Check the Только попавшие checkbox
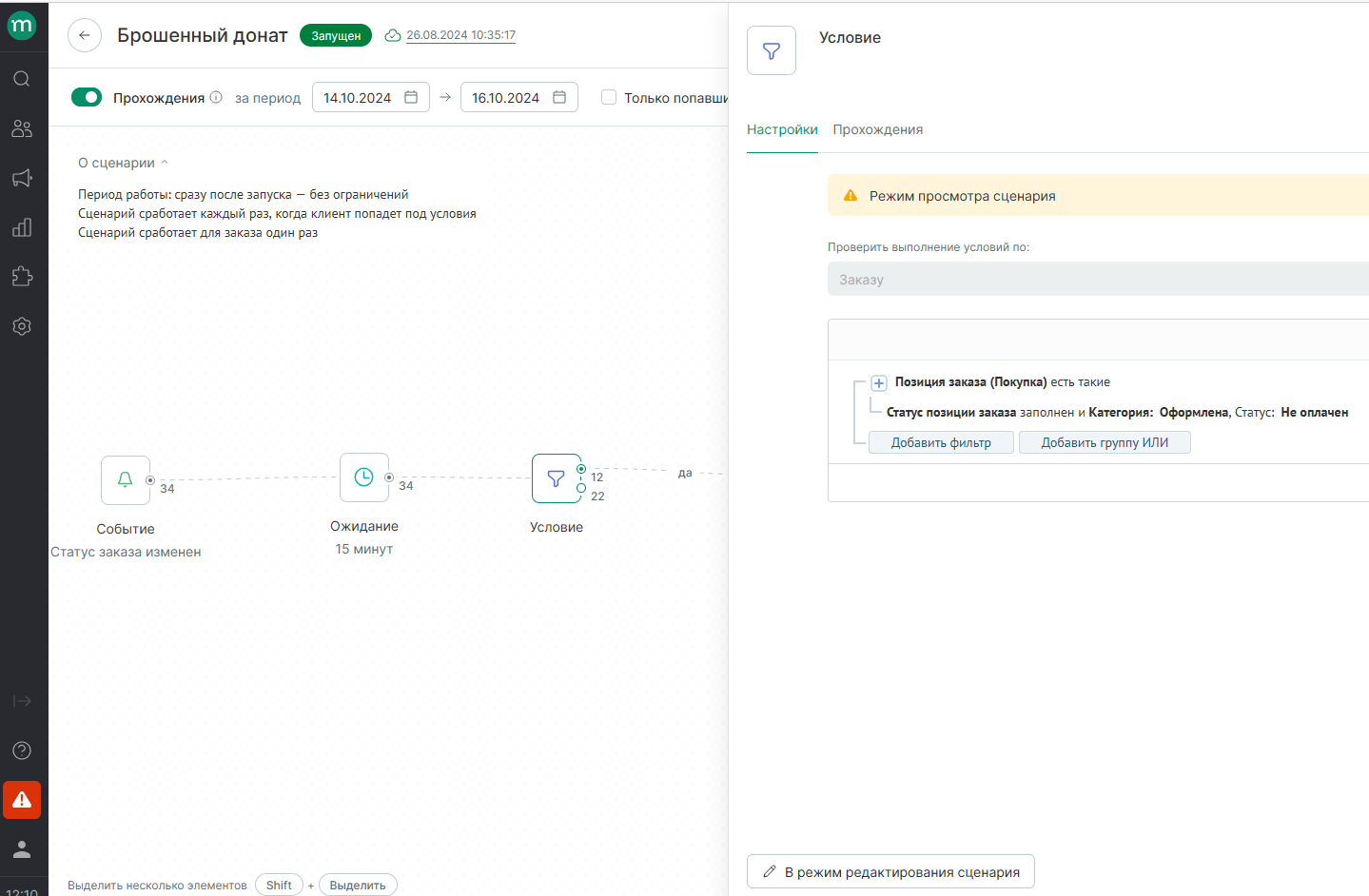The image size is (1369, 896). click(609, 97)
